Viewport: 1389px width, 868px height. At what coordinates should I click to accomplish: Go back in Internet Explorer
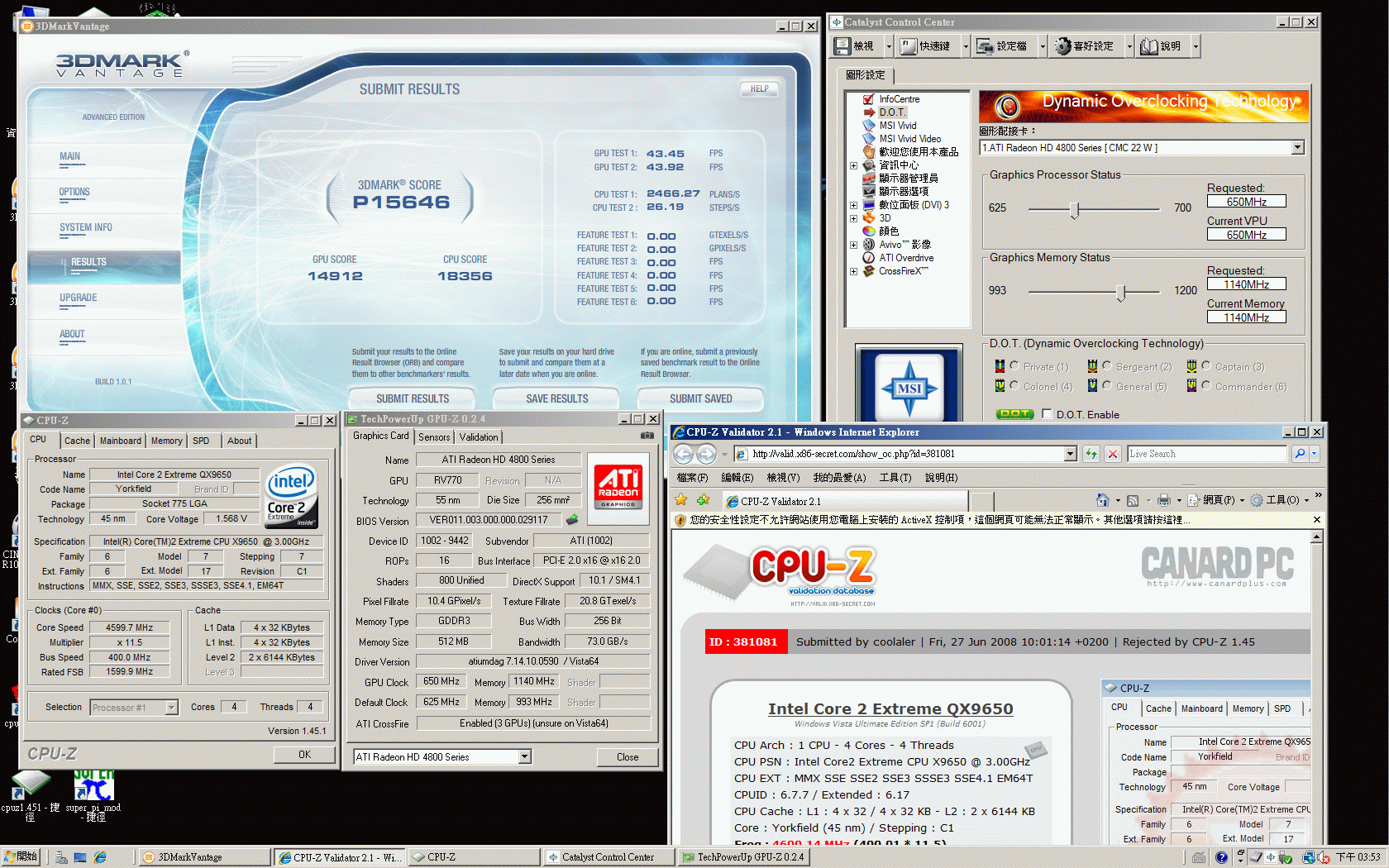pyautogui.click(x=683, y=454)
